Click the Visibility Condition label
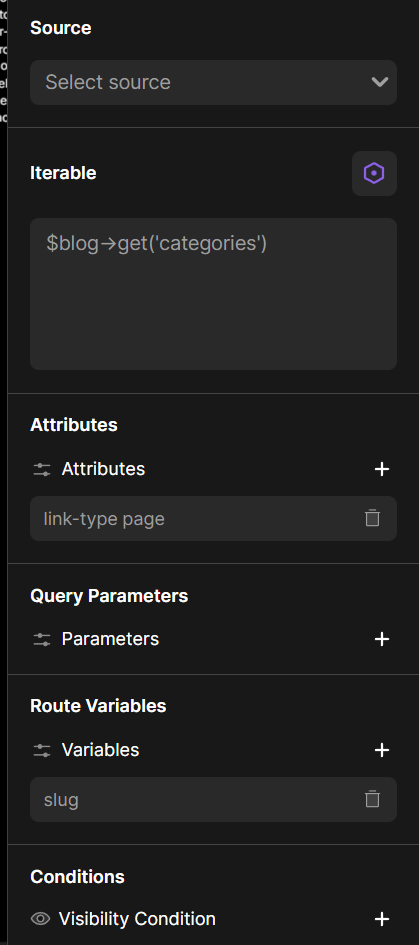 pos(137,919)
